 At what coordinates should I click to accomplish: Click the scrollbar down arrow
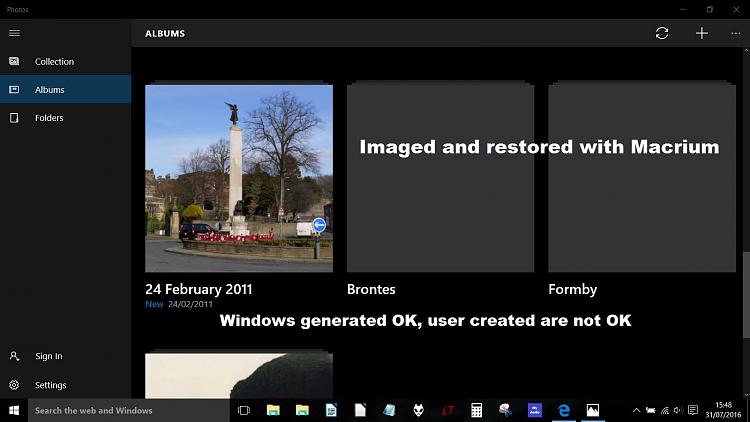pyautogui.click(x=746, y=395)
